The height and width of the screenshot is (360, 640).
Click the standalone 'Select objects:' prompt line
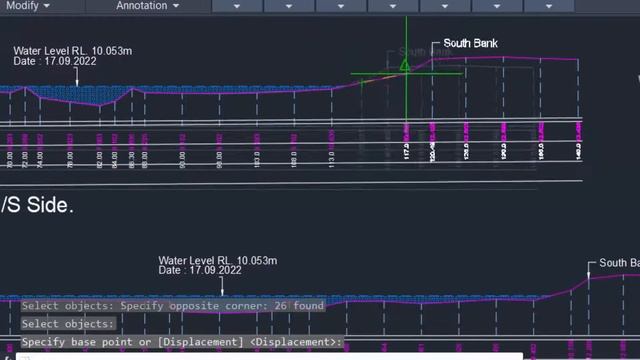point(68,324)
